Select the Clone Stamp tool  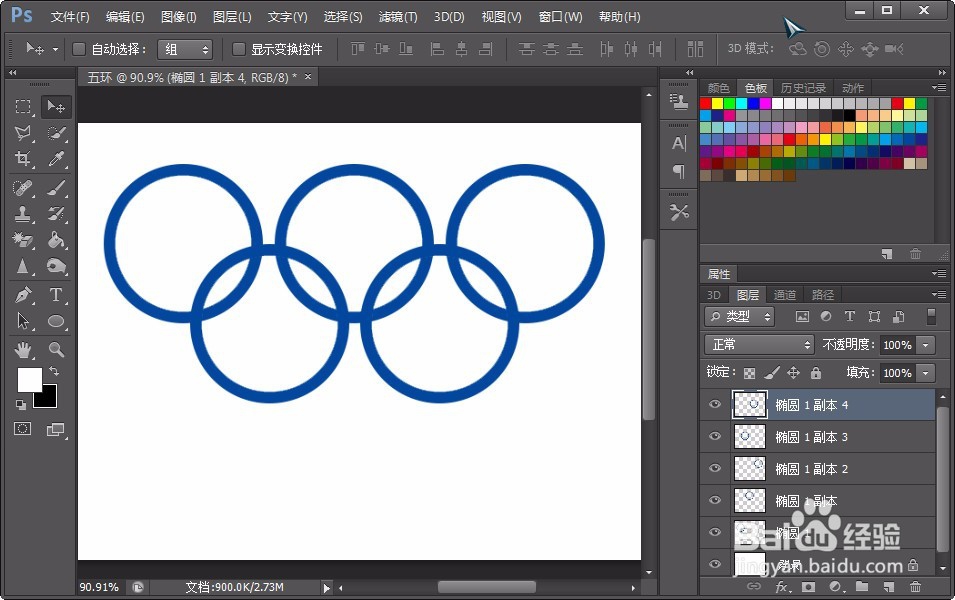coord(23,214)
